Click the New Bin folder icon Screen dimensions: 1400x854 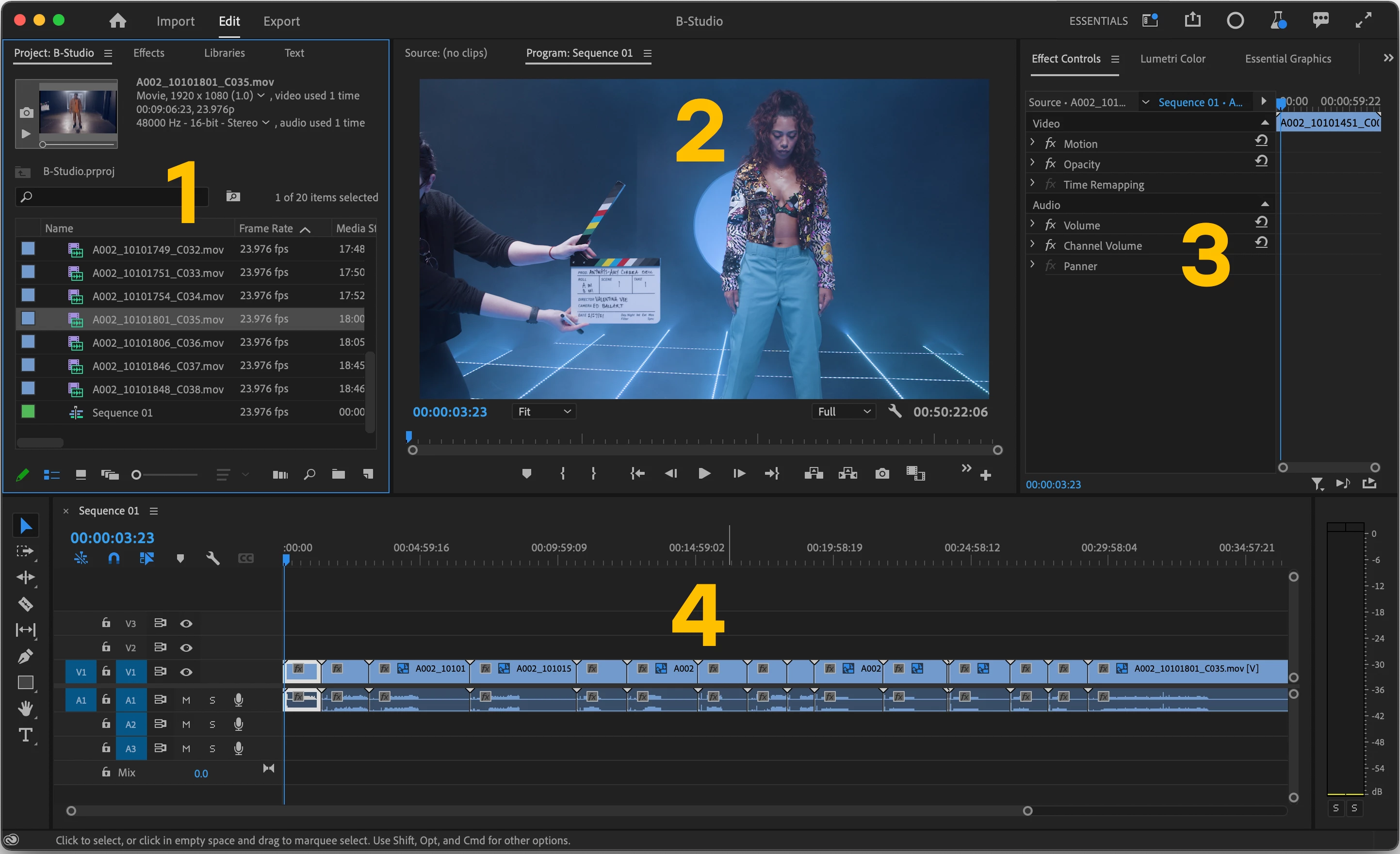339,474
